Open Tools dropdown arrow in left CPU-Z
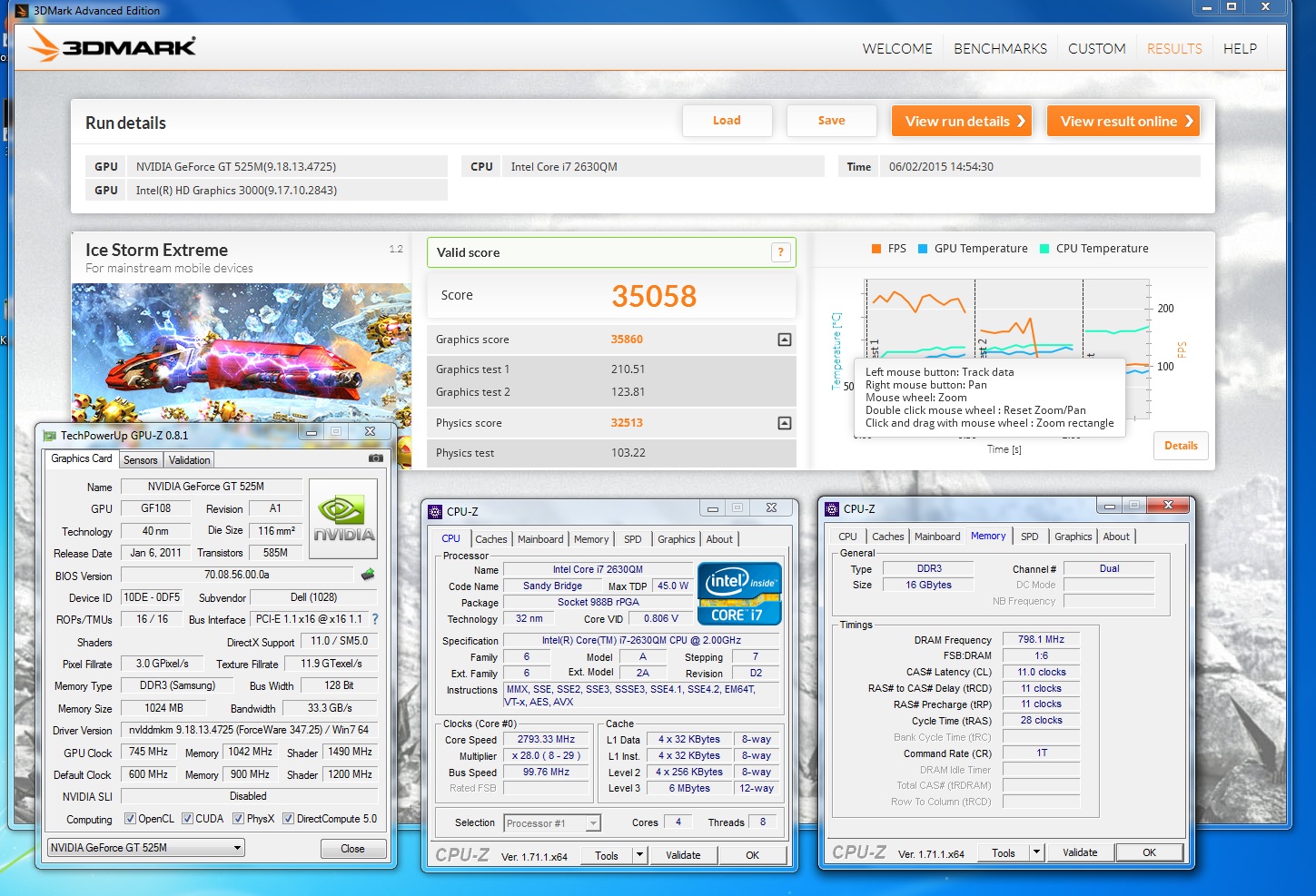Screen dimensions: 1316x896 tap(639, 855)
